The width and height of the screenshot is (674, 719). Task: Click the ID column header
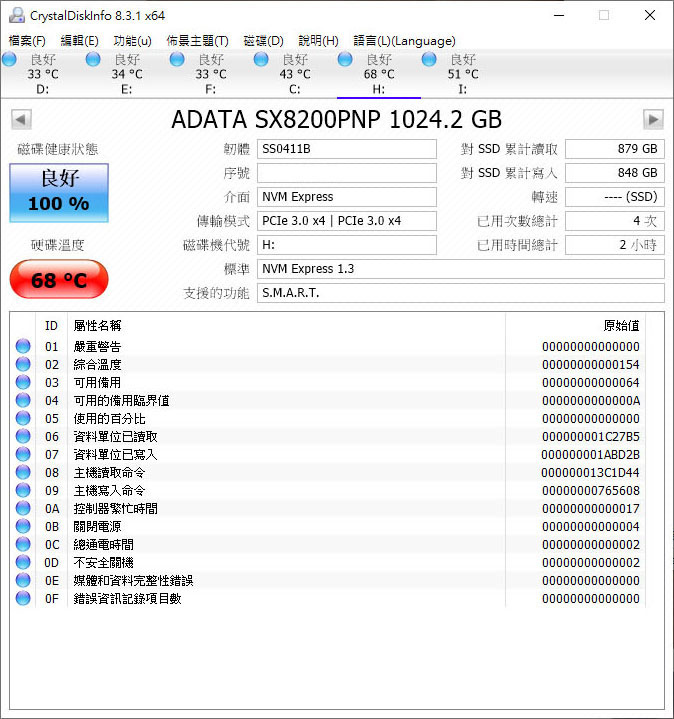[51, 326]
